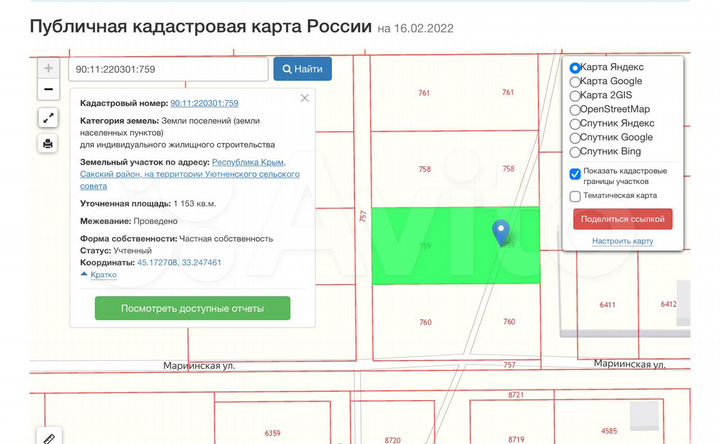This screenshot has width=720, height=444.
Task: Close the parcel info popup
Action: click(304, 98)
